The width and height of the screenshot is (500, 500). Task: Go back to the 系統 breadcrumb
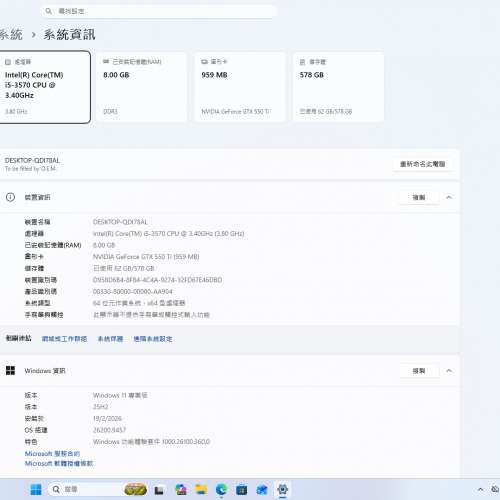click(11, 35)
